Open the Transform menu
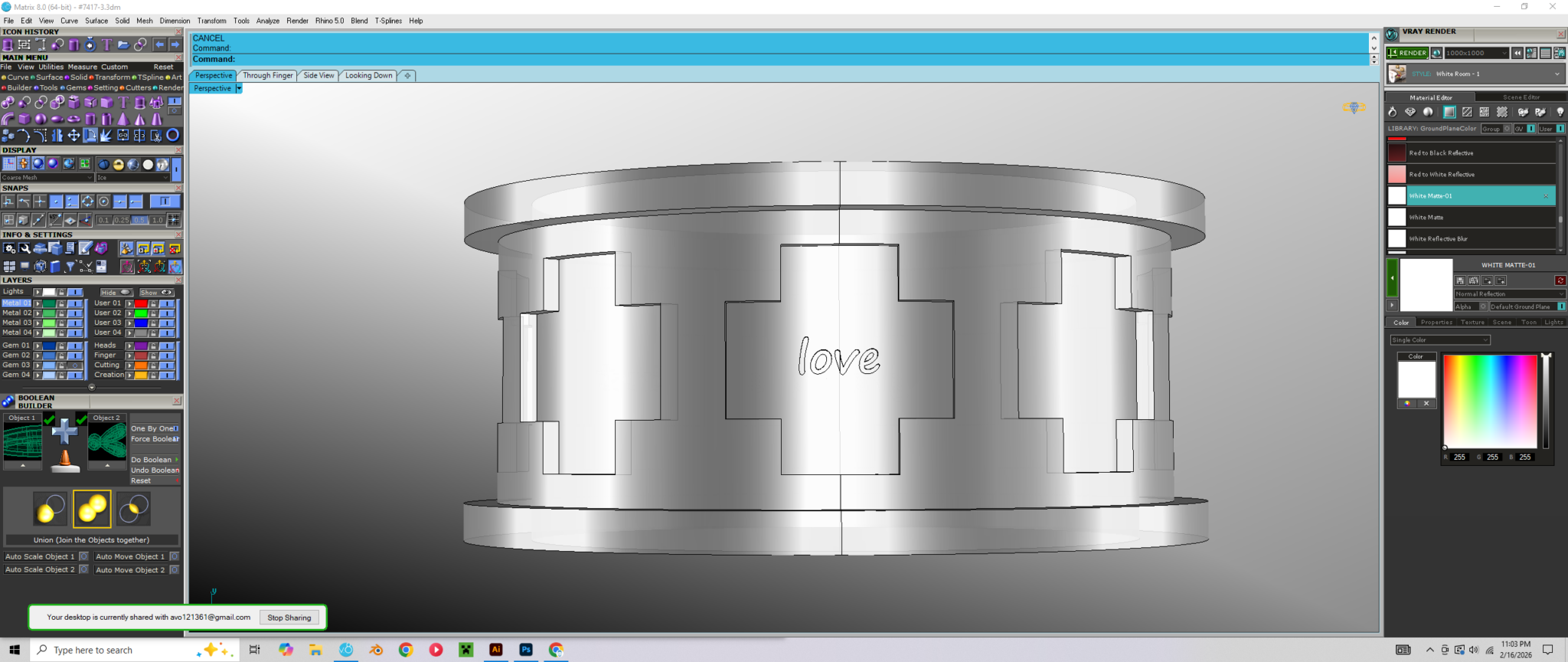 (x=211, y=21)
